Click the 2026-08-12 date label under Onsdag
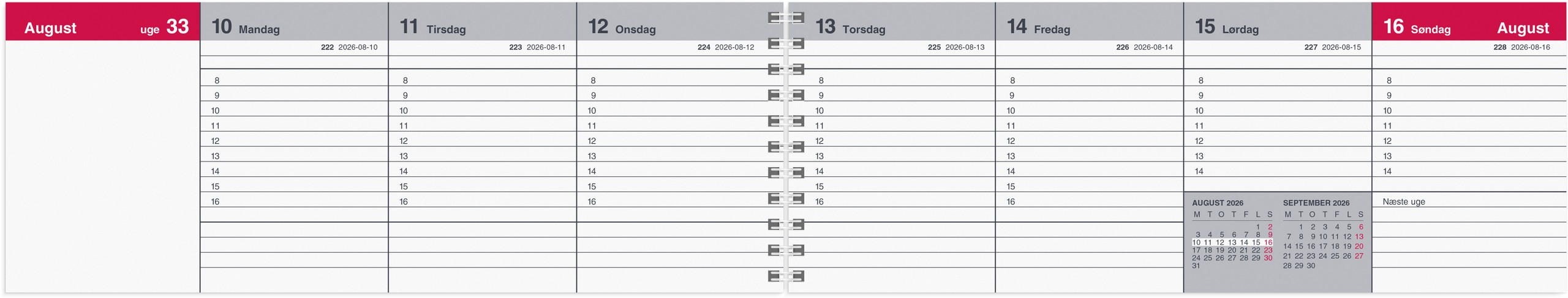This screenshot has width=1568, height=298. pyautogui.click(x=734, y=47)
